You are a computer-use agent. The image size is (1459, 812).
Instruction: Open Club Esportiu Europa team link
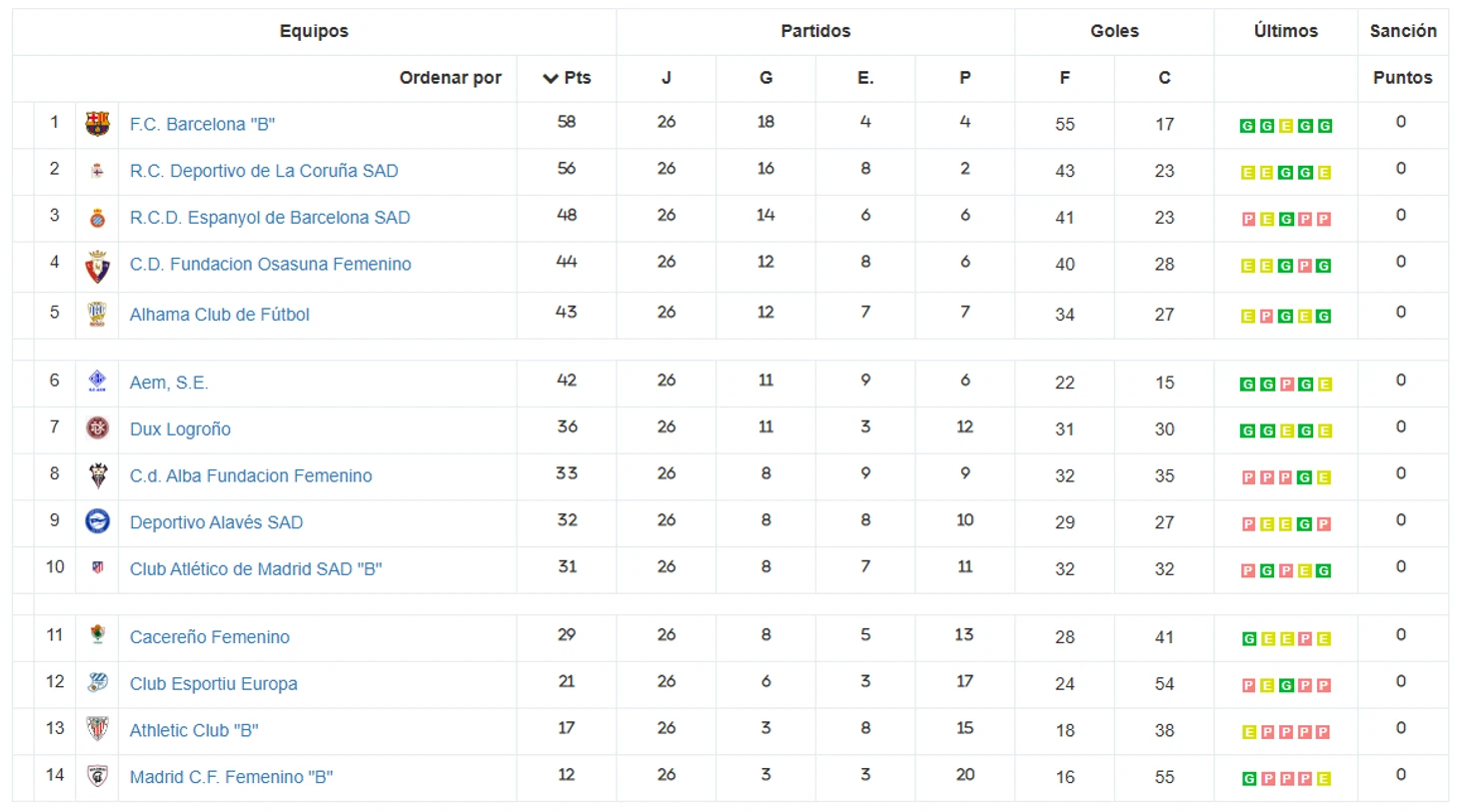[214, 684]
